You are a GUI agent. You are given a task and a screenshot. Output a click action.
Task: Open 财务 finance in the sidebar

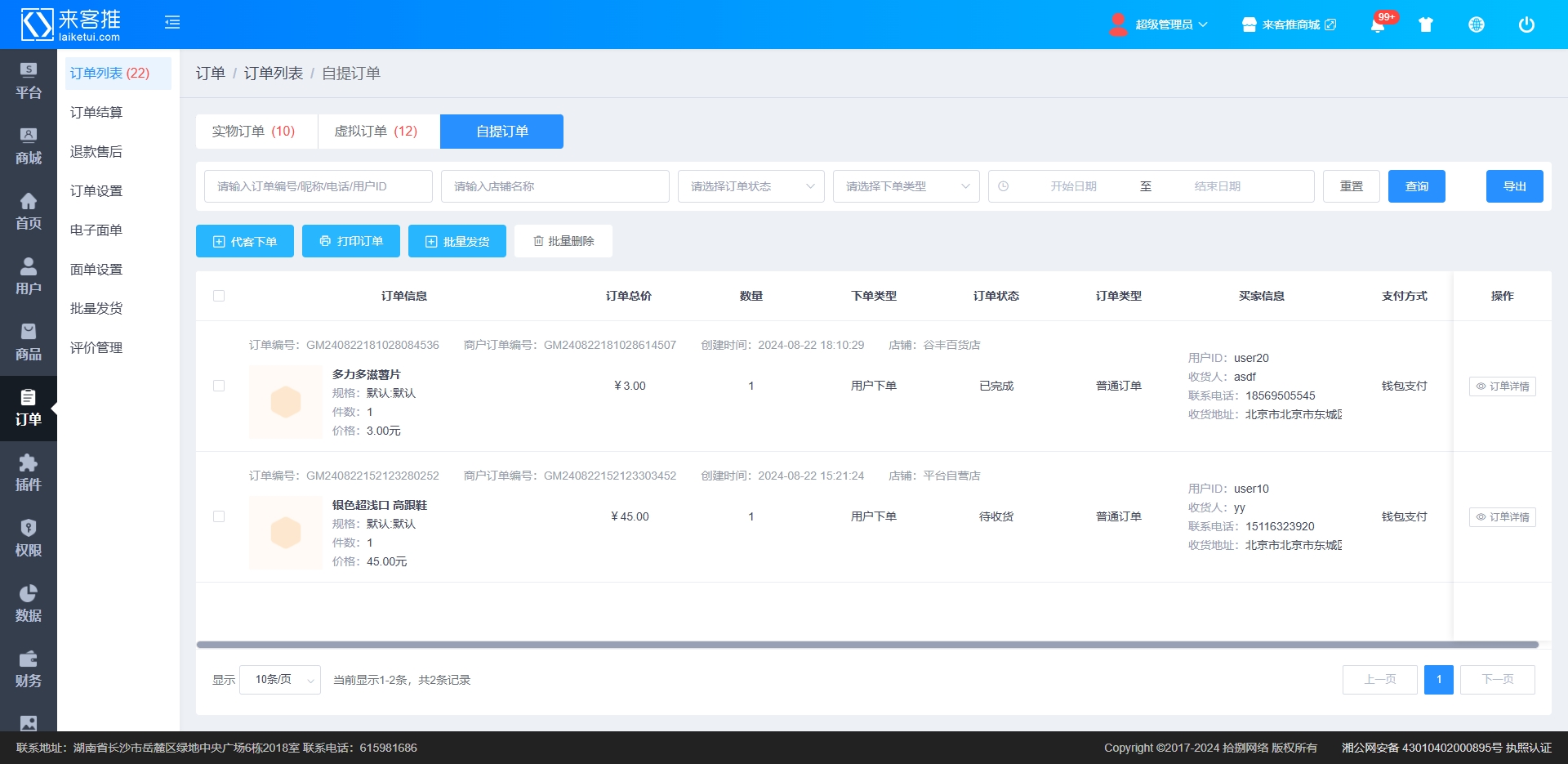point(29,669)
